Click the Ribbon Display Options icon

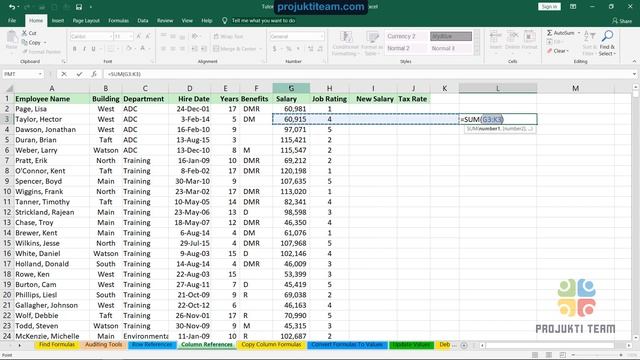click(573, 7)
